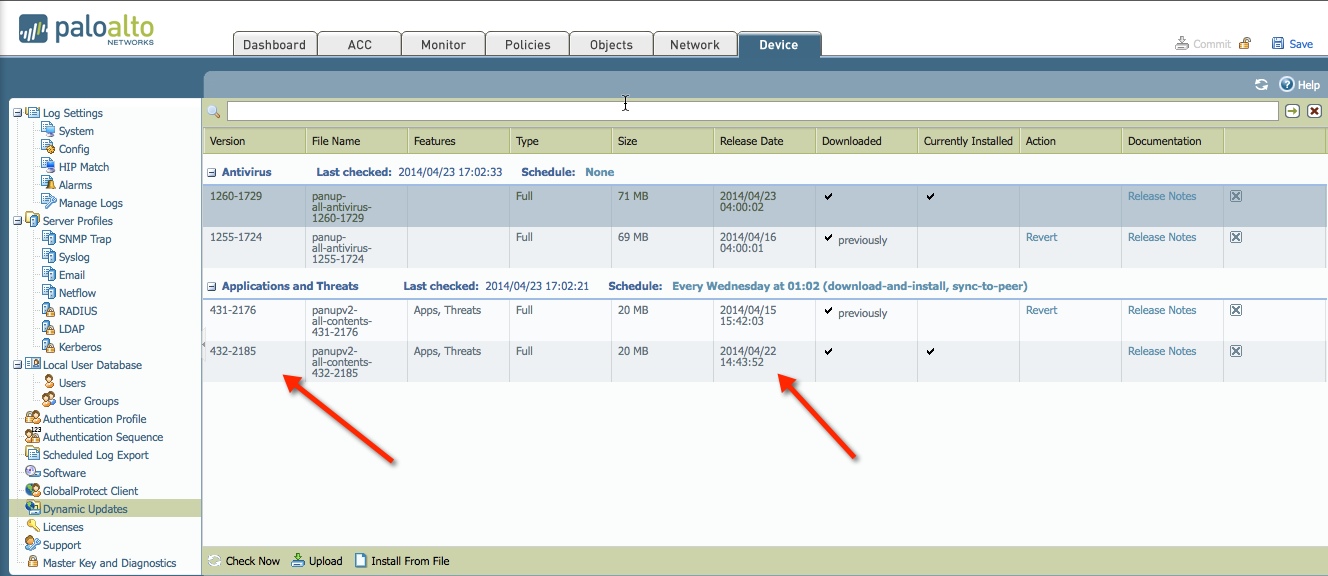Screen dimensions: 1328x576
Task: Collapse the Log Settings tree node
Action: (x=17, y=113)
